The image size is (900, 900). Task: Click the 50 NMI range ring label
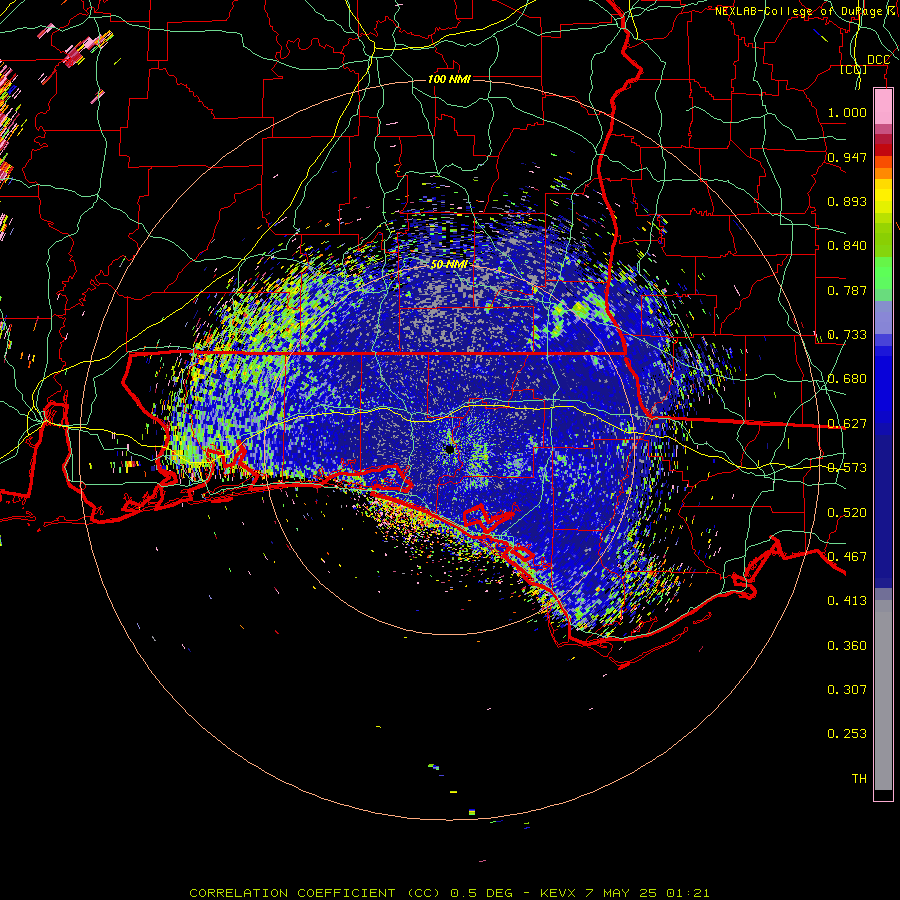(x=449, y=265)
